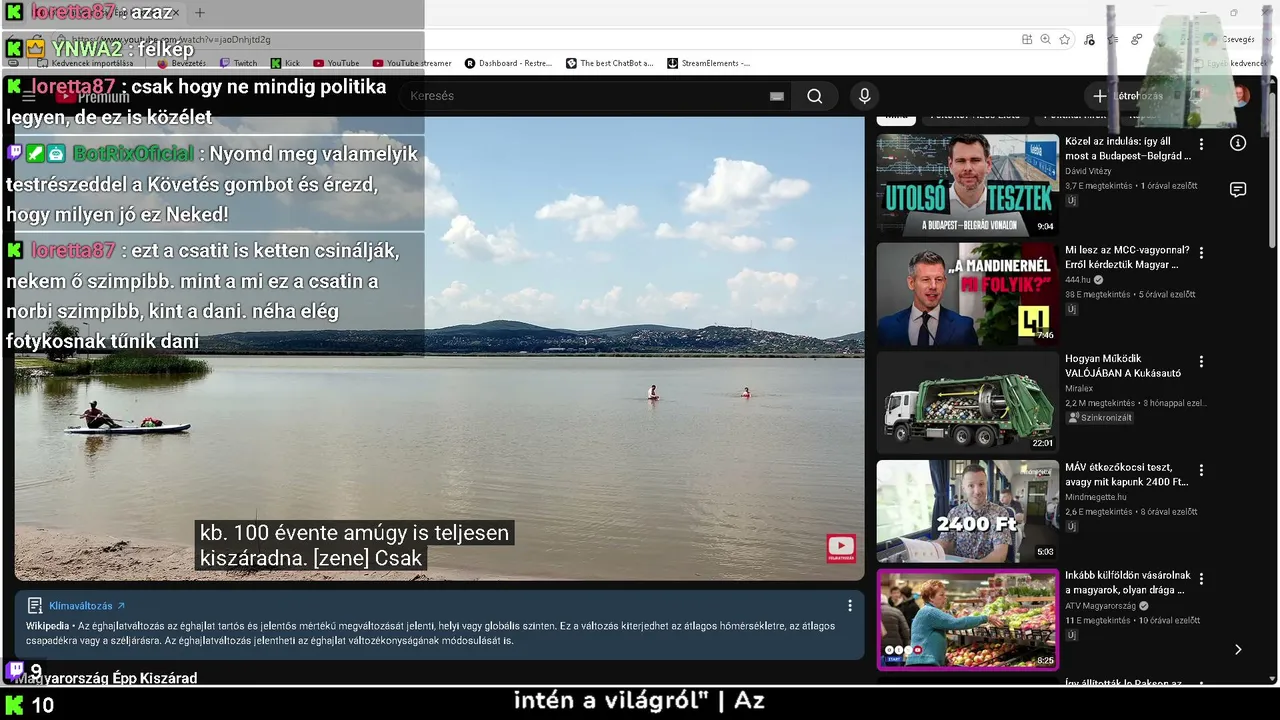Open more options for 'Közel az indulás' video
The width and height of the screenshot is (1280, 720).
pyautogui.click(x=1202, y=144)
